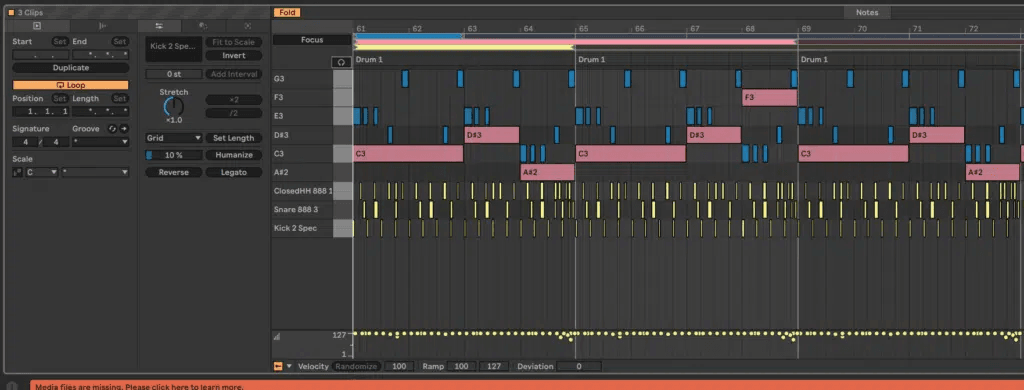Click the Humanize button
This screenshot has width=1024, height=390.
point(234,155)
